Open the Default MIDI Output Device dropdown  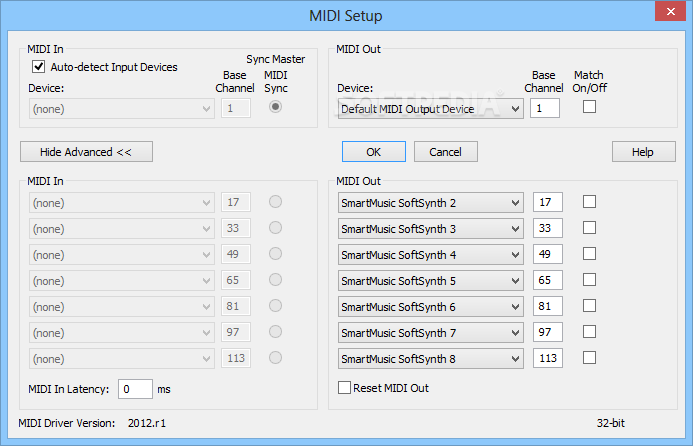click(x=430, y=109)
